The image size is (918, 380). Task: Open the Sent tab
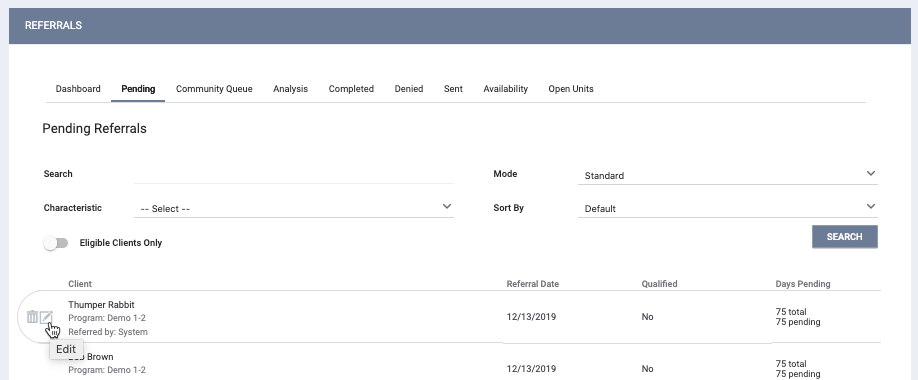453,89
